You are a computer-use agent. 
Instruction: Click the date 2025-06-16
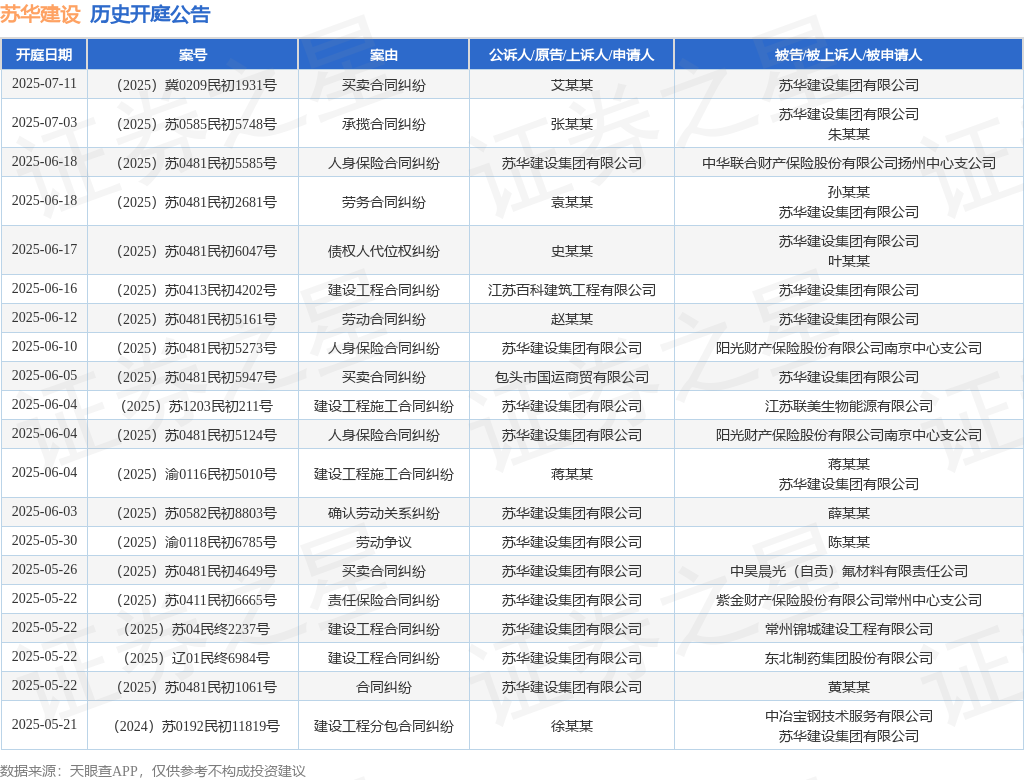coord(44,289)
